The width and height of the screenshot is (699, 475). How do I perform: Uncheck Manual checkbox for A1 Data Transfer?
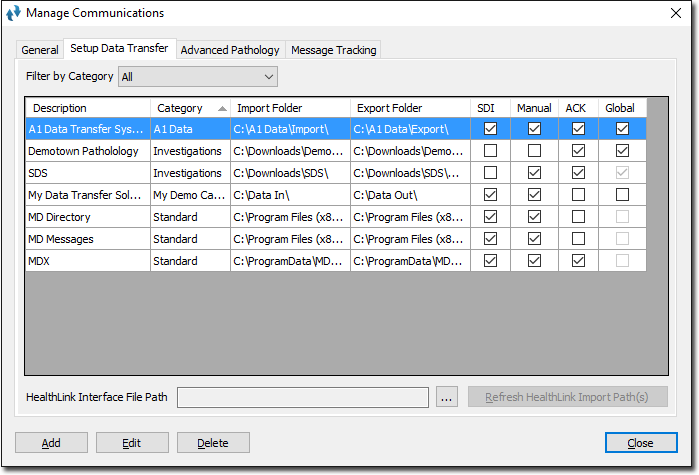point(535,129)
